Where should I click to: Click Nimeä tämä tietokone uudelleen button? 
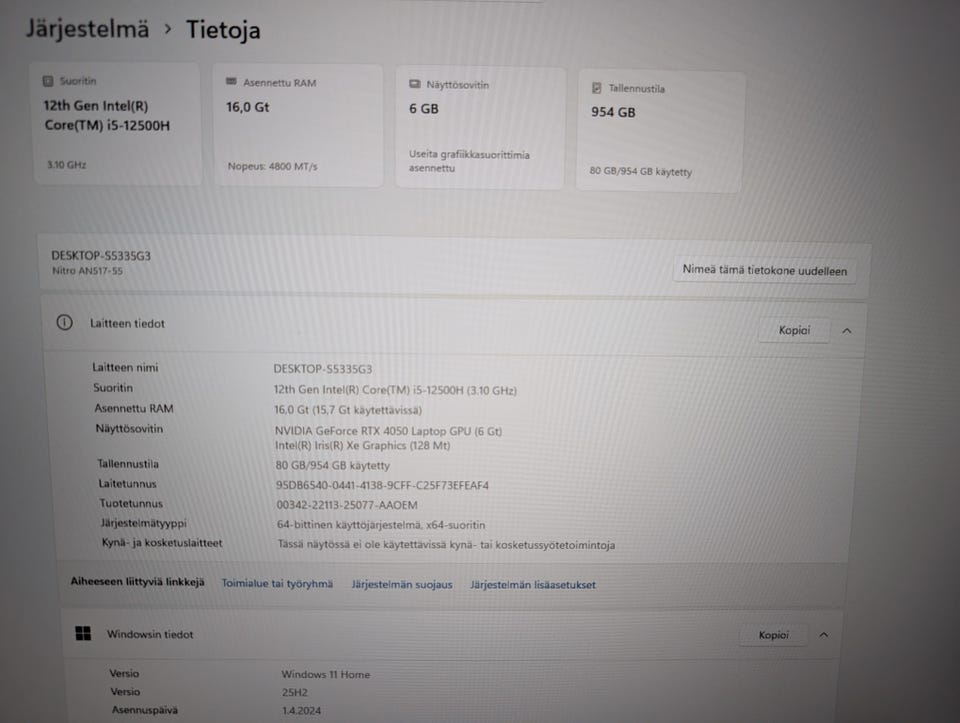[765, 270]
